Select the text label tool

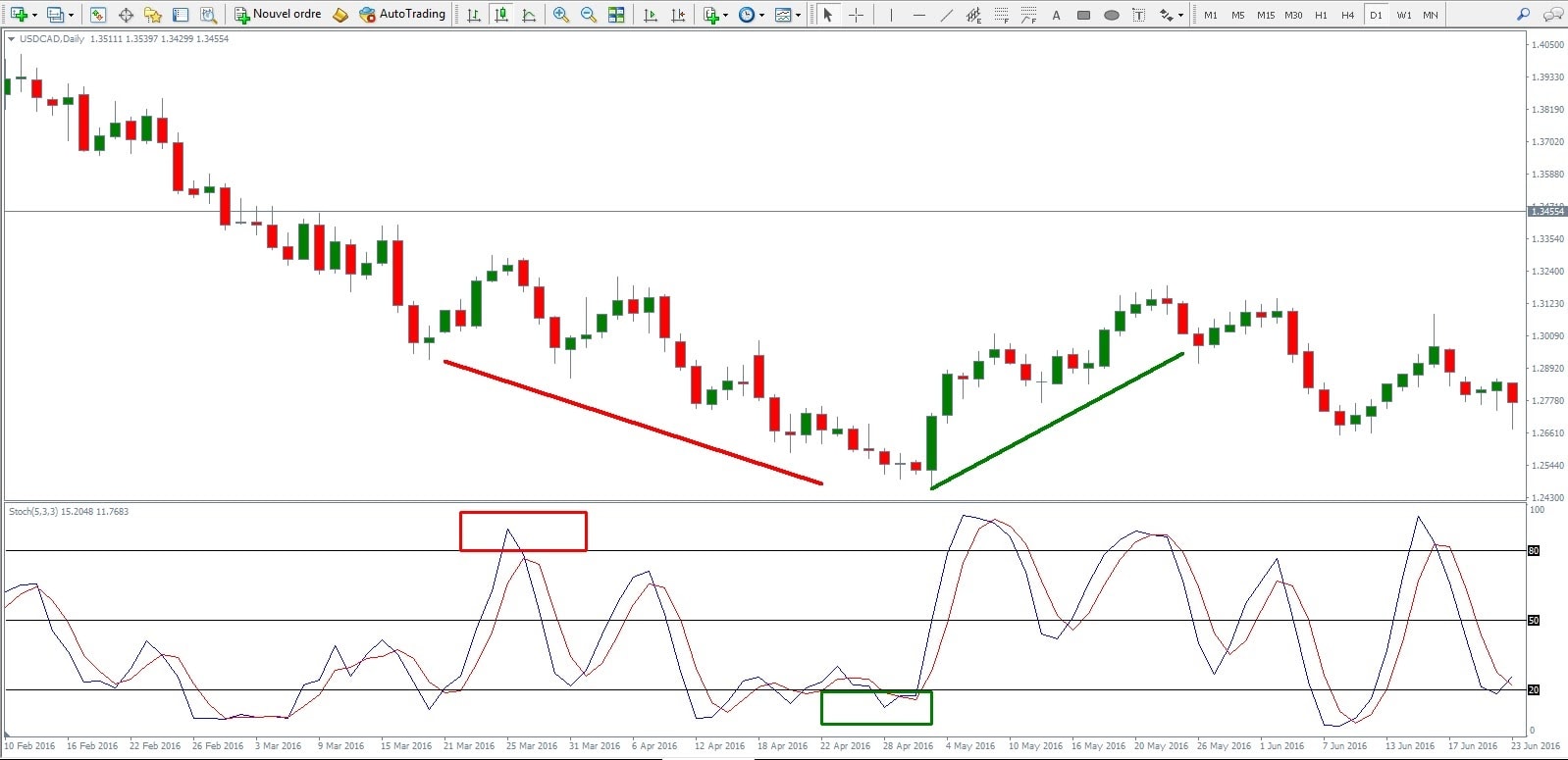coord(1138,15)
